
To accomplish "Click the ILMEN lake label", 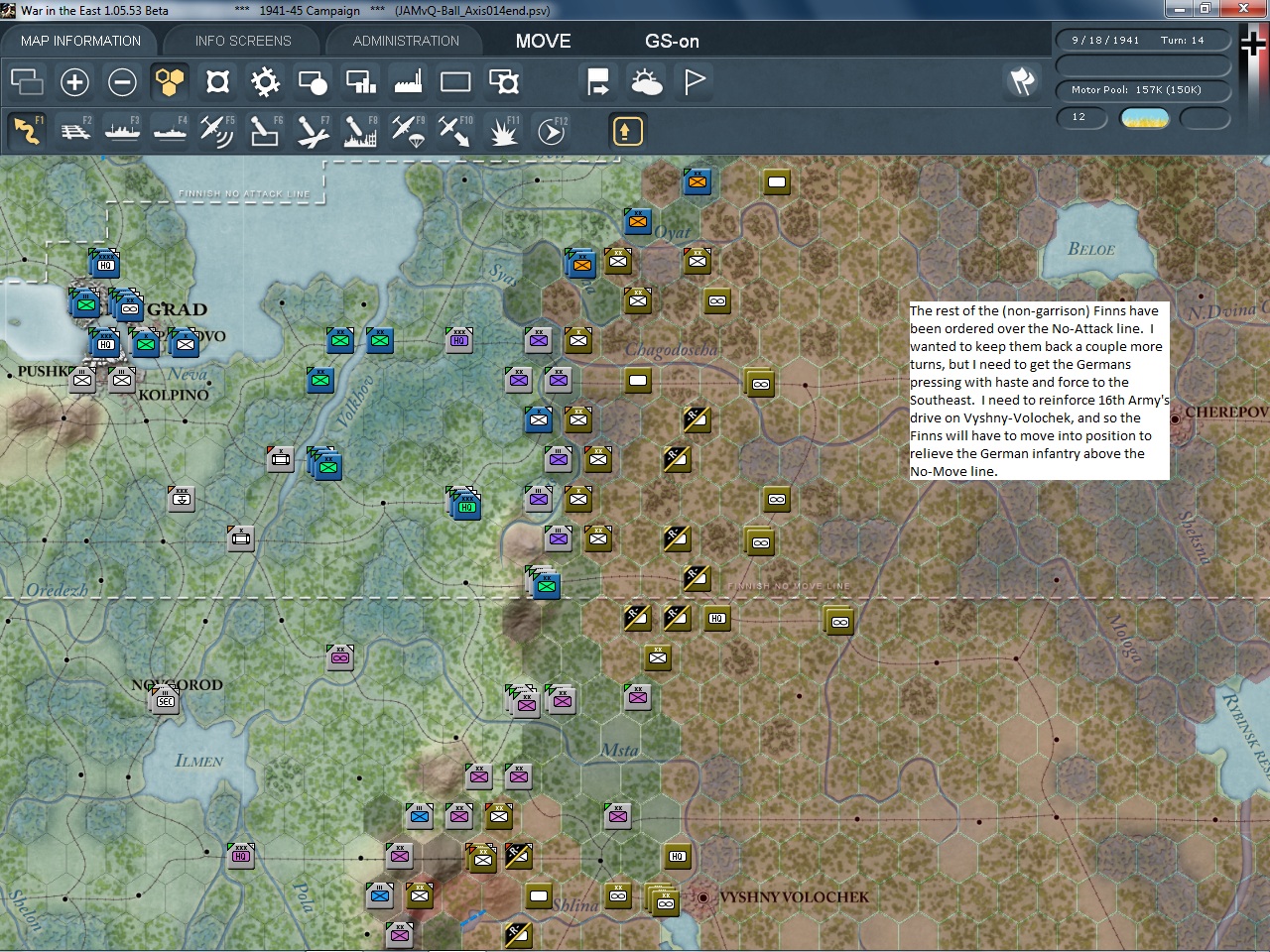I will click(x=198, y=761).
